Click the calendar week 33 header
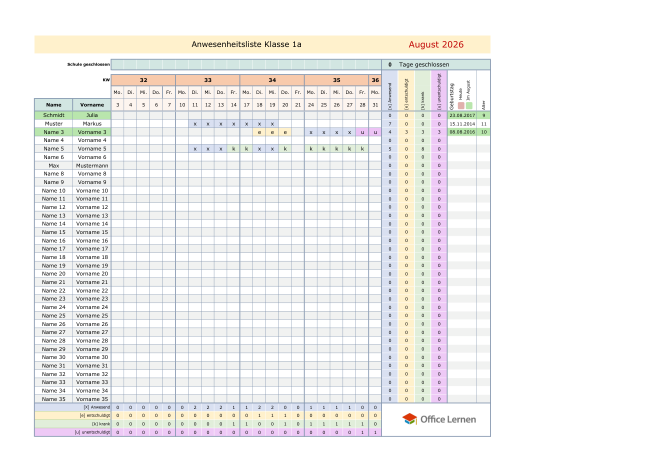 coord(208,80)
